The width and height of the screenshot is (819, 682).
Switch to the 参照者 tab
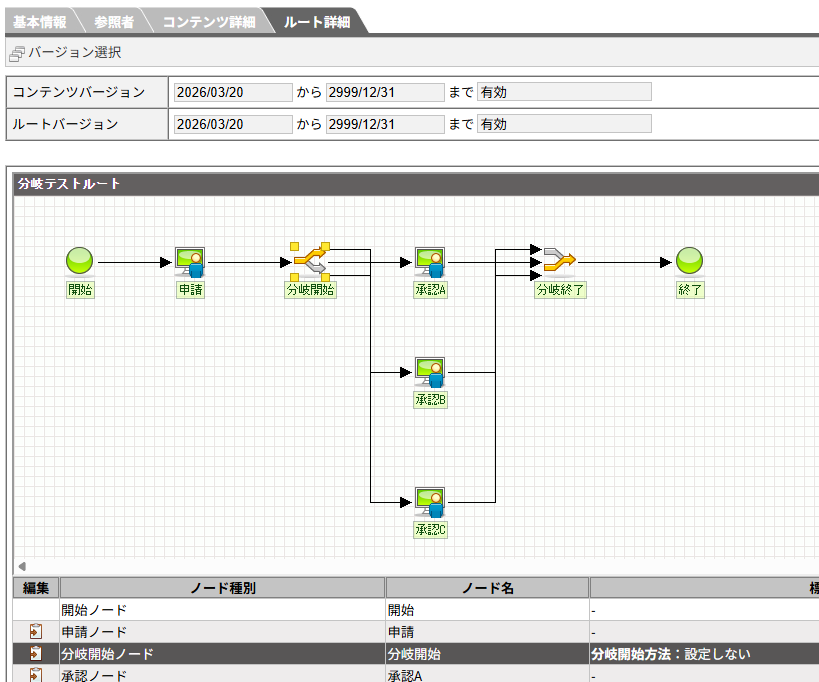tap(114, 21)
